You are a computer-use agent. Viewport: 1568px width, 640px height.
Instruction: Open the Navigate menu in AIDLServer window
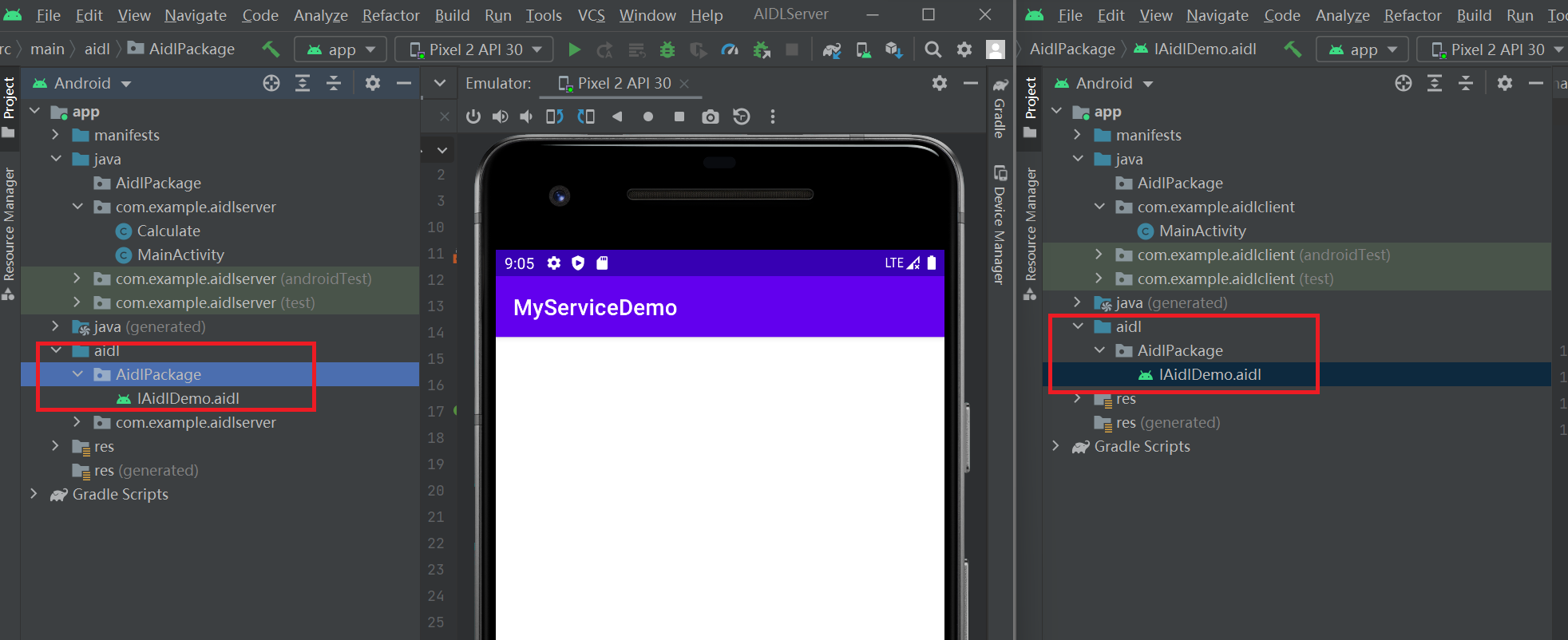(x=196, y=15)
